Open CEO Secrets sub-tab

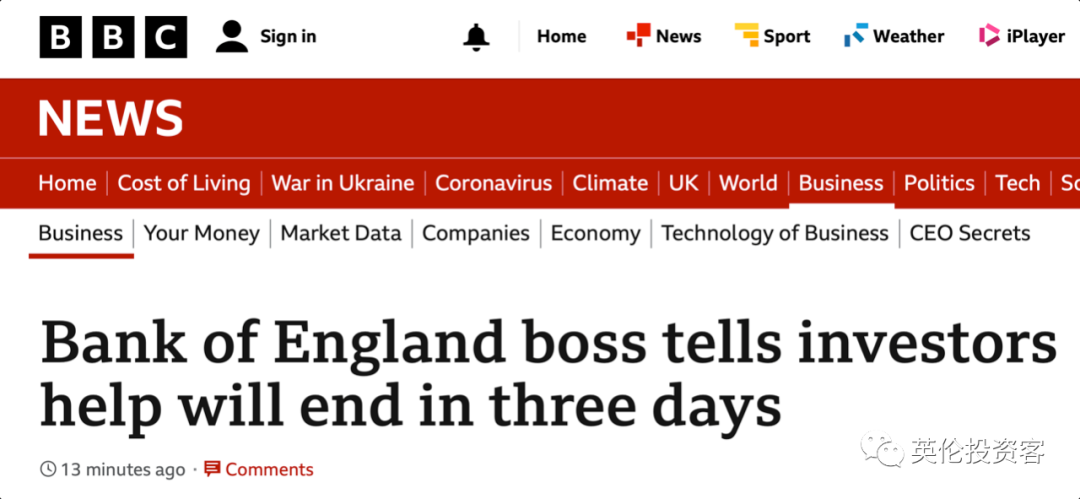coord(970,233)
